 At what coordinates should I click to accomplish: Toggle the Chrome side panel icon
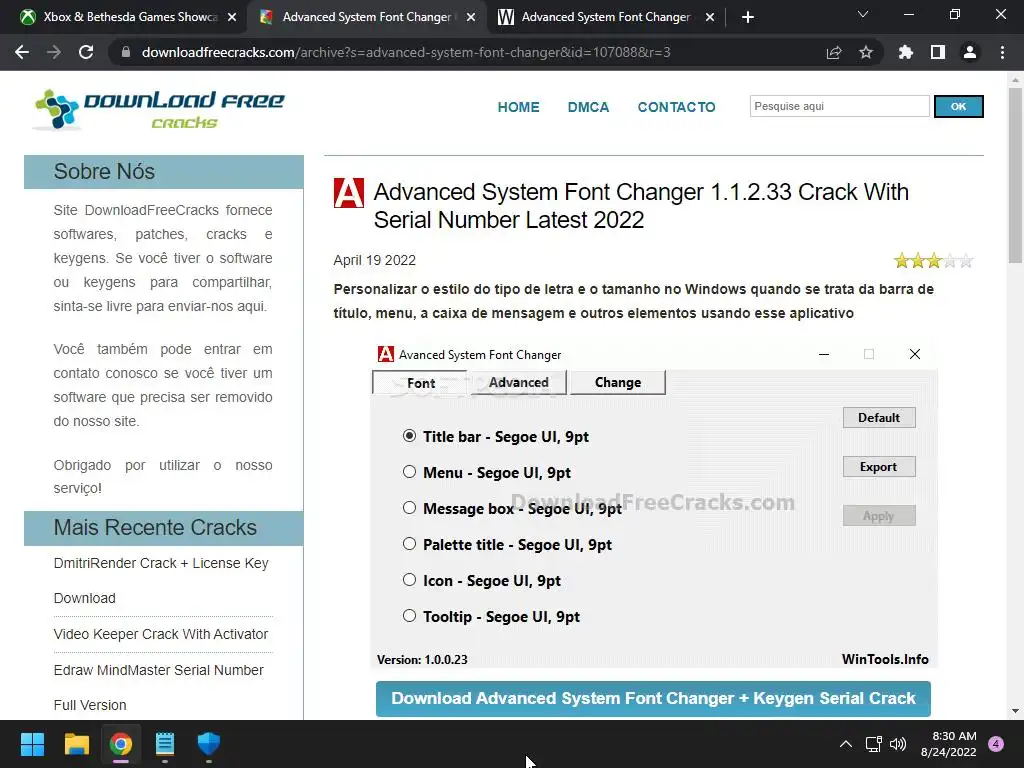[x=938, y=52]
